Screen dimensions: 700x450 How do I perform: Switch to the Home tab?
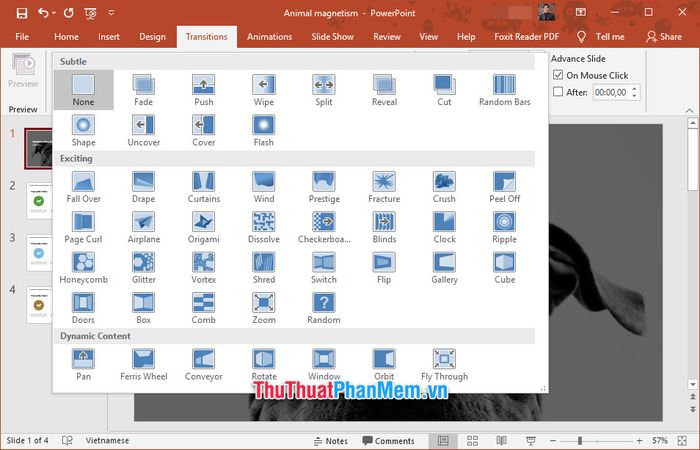tap(66, 37)
